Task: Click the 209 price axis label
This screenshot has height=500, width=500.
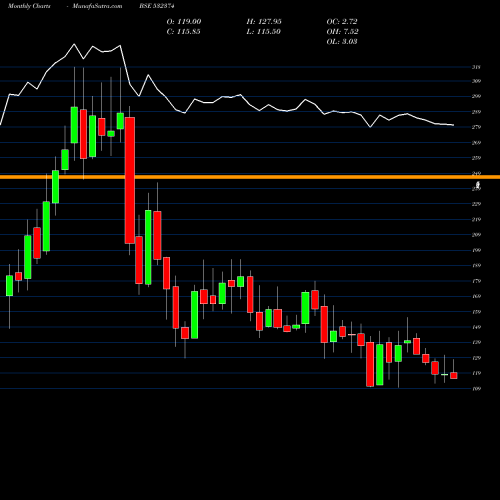Action: (x=476, y=235)
